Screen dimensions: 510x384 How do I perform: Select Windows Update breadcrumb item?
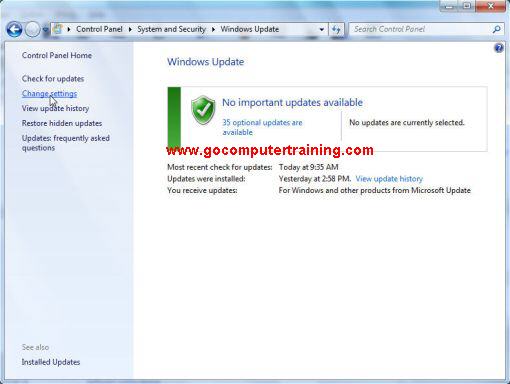tap(250, 29)
